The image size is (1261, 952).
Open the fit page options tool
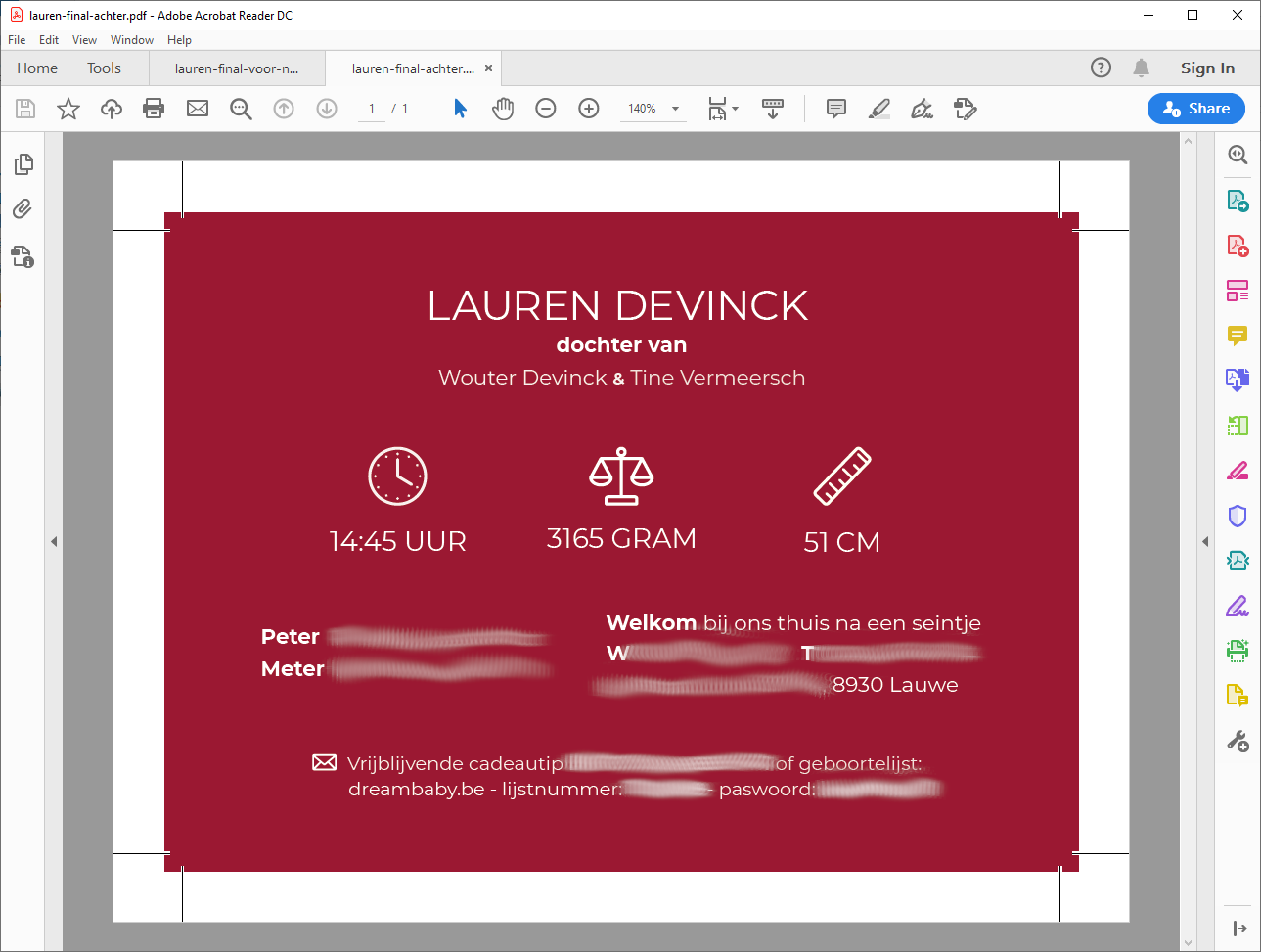(722, 109)
